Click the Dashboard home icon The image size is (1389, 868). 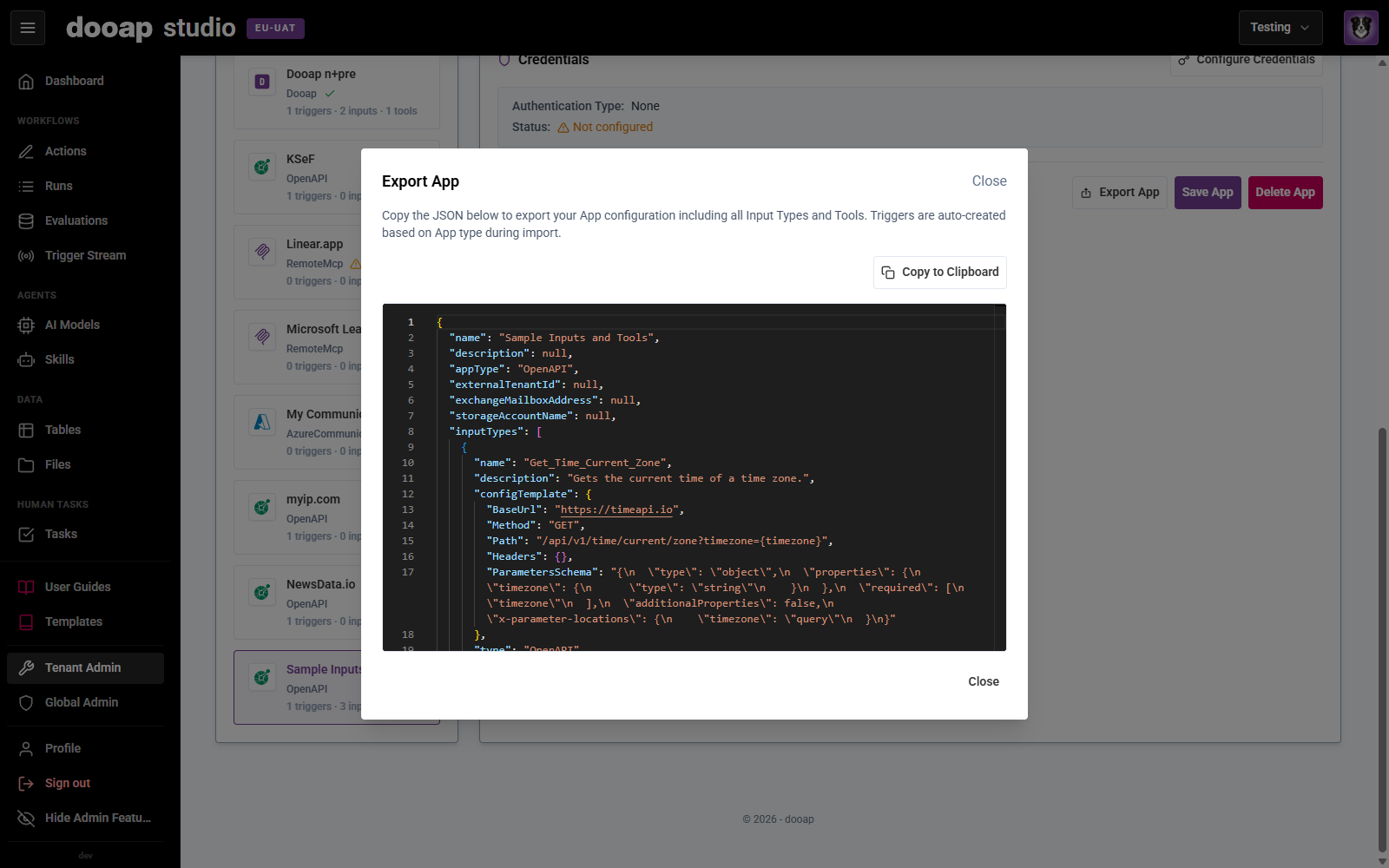26,81
